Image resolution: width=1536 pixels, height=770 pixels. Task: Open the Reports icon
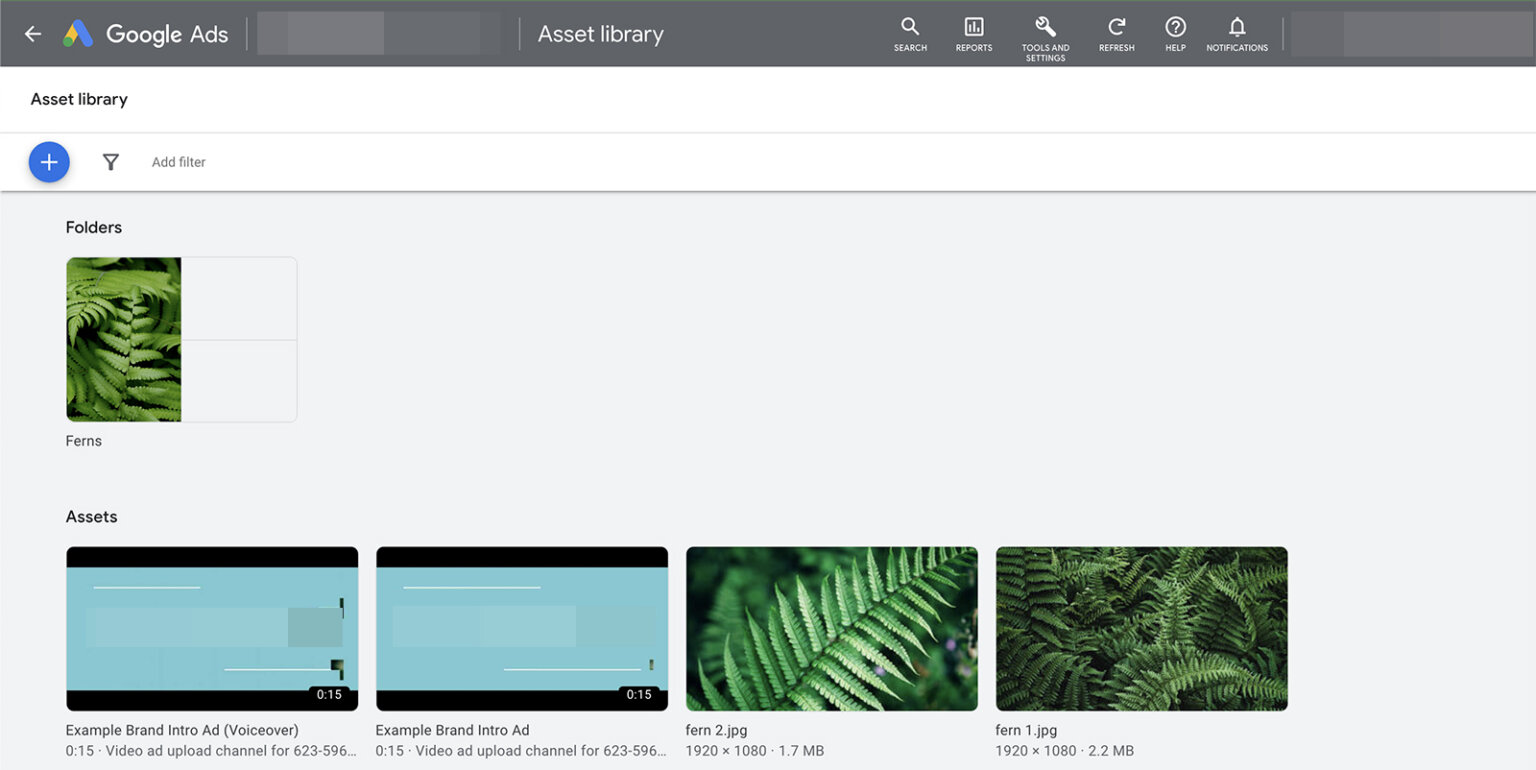(973, 33)
